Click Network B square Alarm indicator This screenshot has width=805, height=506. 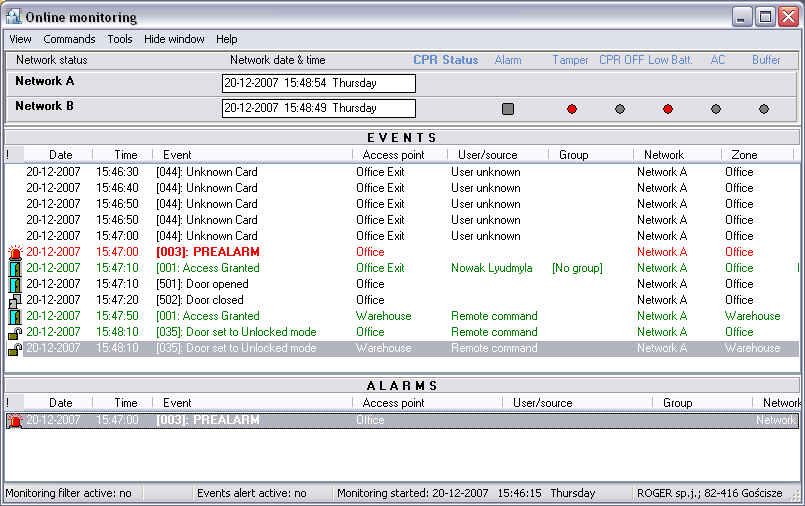pos(508,109)
